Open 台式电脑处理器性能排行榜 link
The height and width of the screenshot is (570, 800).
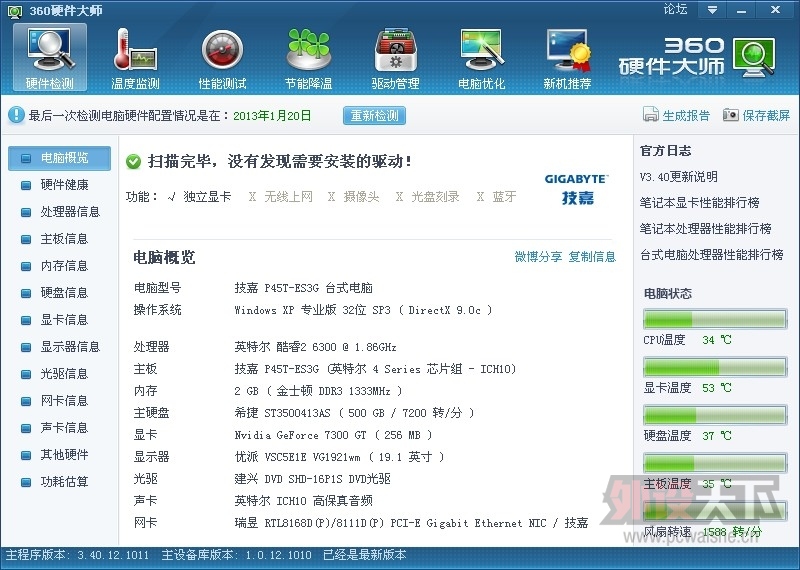click(x=712, y=255)
